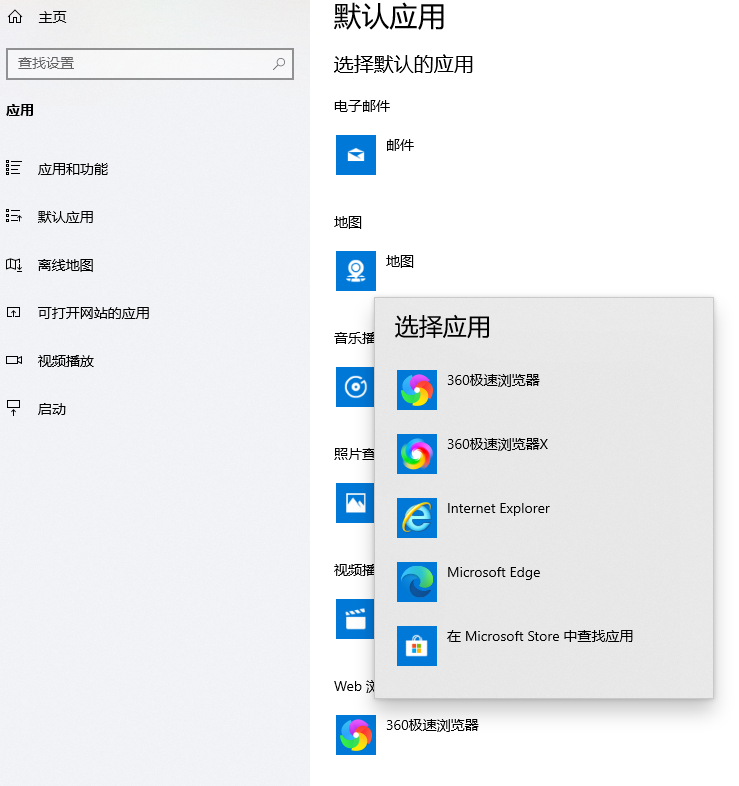Viewport: 739px width, 786px height.
Task: Click the current Web browser 360极速浏览器 icon
Action: [x=356, y=735]
